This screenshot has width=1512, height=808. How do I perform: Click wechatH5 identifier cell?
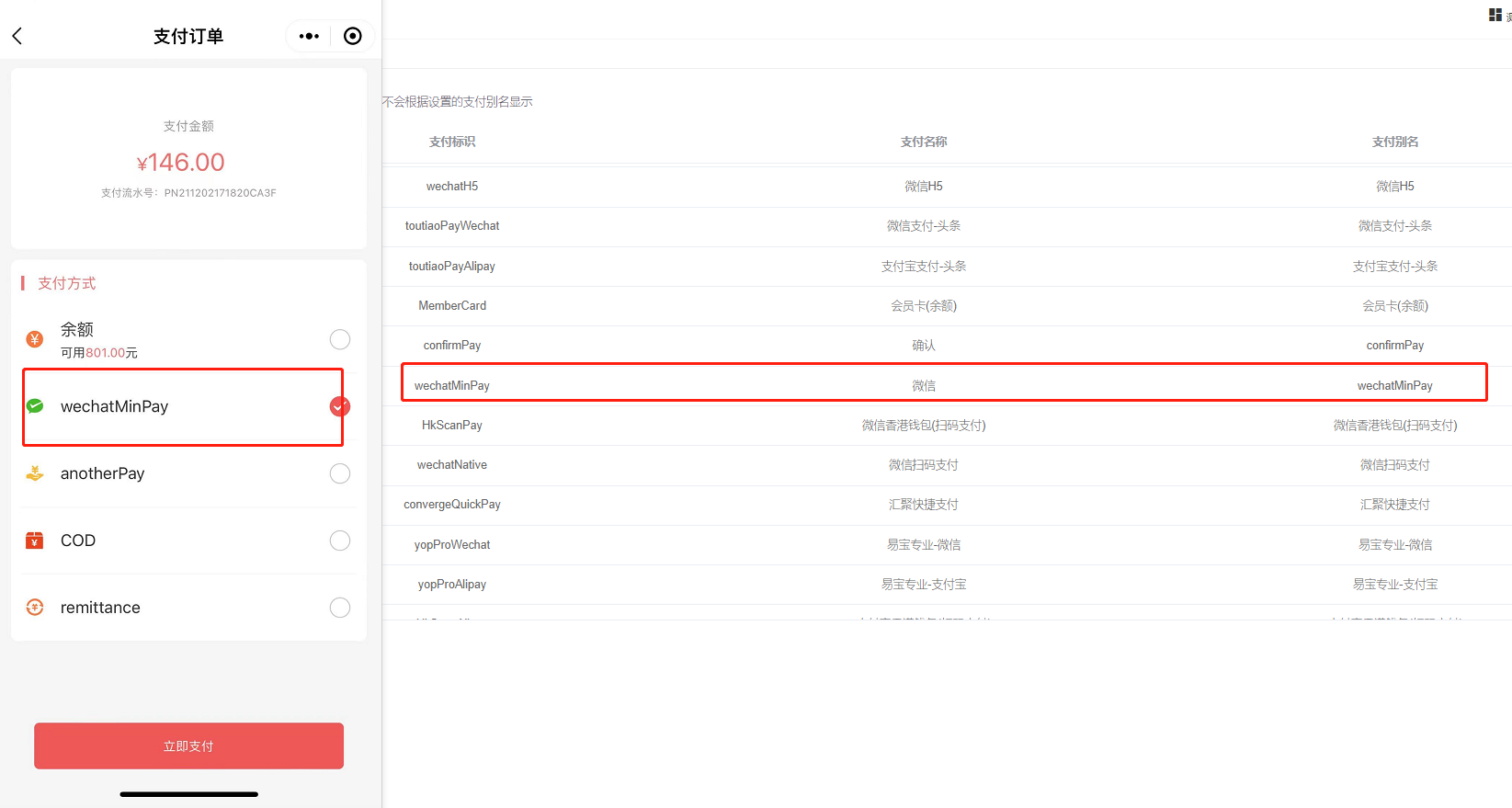[x=452, y=187]
